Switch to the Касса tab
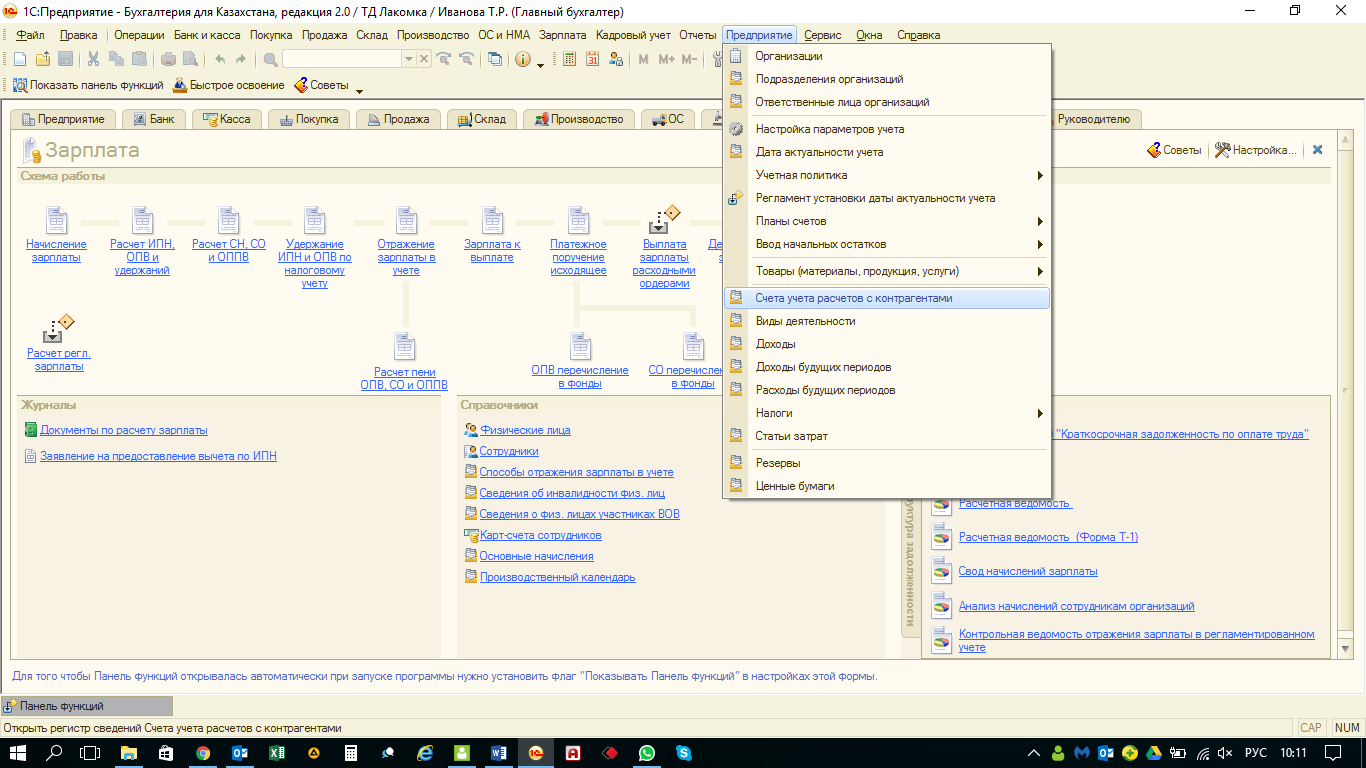Viewport: 1366px width, 768px height. 227,119
